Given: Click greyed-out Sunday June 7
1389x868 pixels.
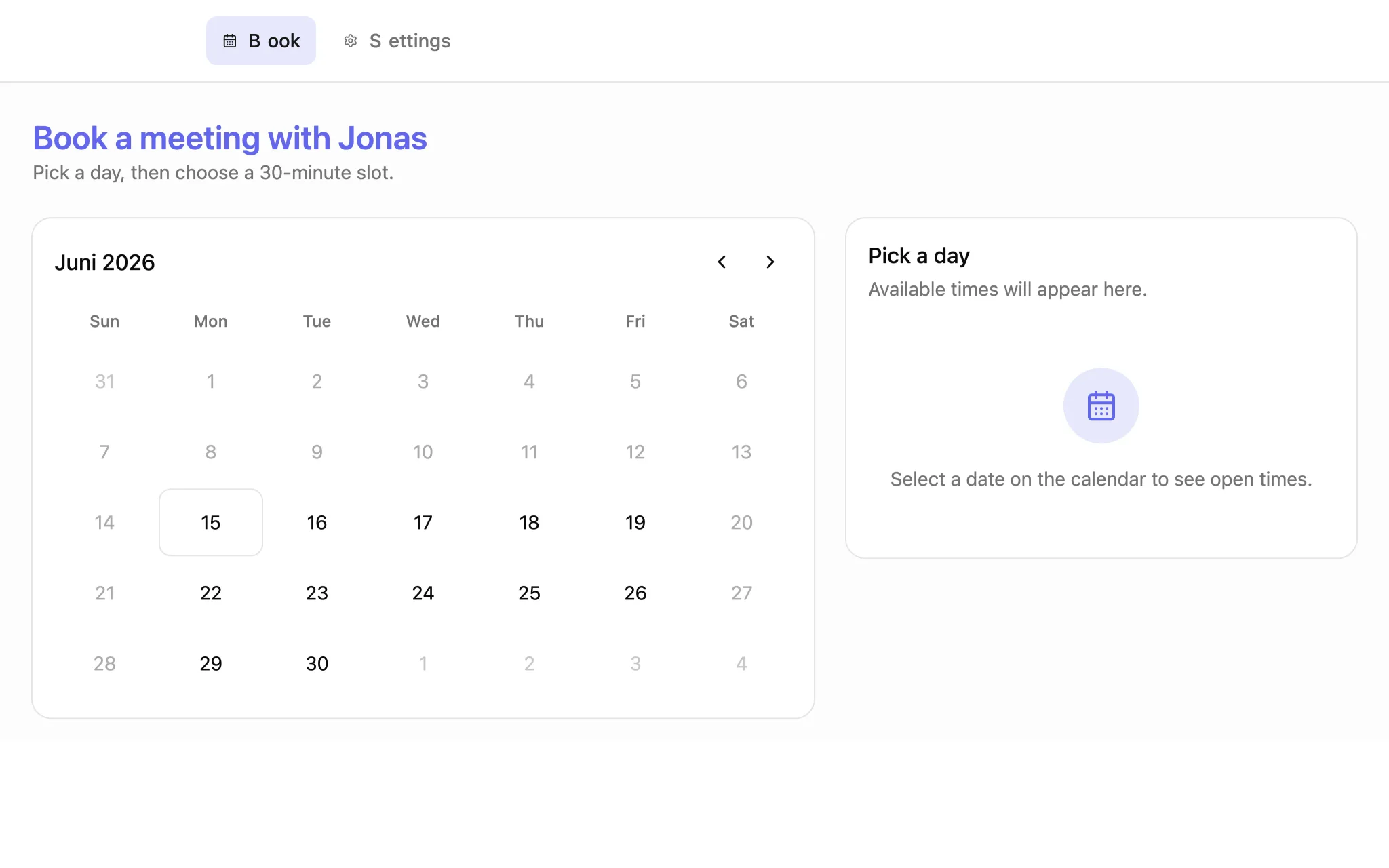Looking at the screenshot, I should click(104, 452).
